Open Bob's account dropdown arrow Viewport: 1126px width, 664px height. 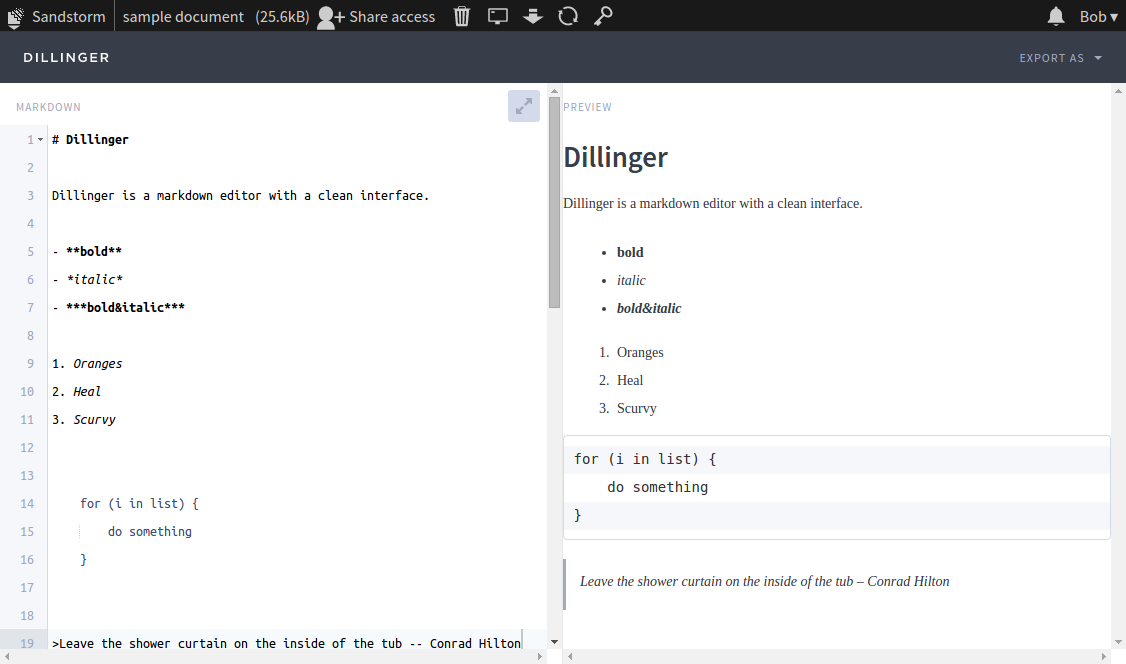tap(1113, 16)
